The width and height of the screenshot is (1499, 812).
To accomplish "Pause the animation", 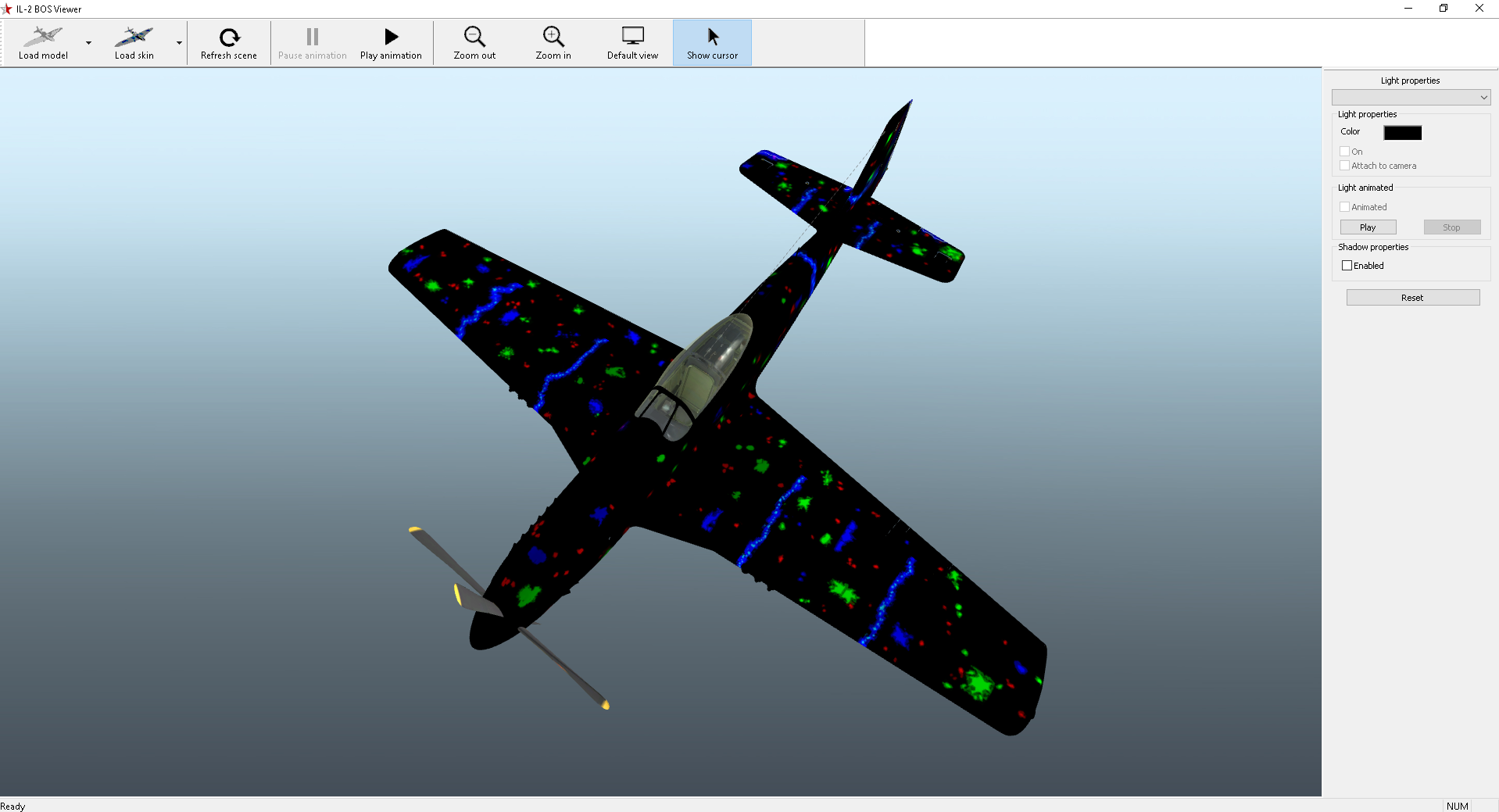I will click(313, 42).
